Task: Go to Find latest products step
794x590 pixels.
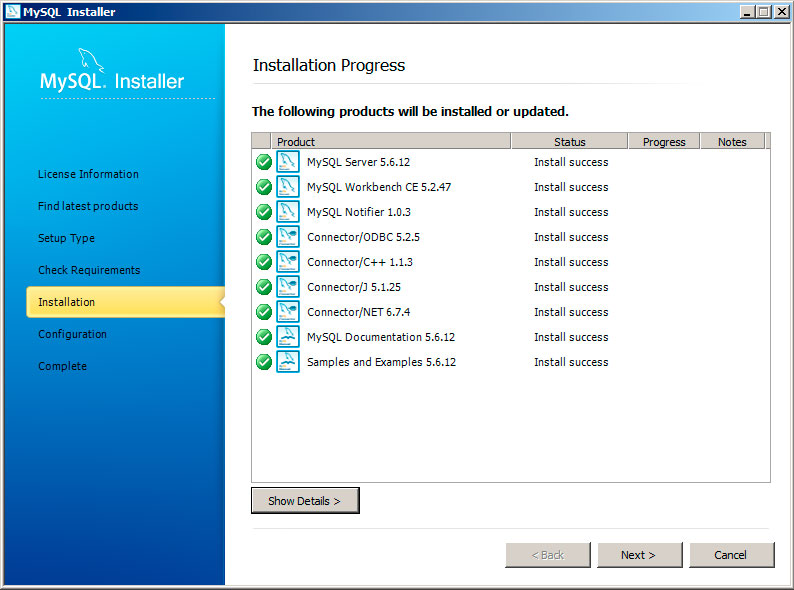Action: 88,206
